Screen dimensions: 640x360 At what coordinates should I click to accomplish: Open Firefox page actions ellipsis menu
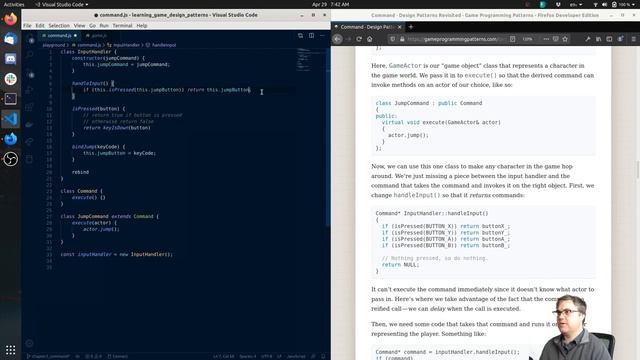[x=546, y=39]
